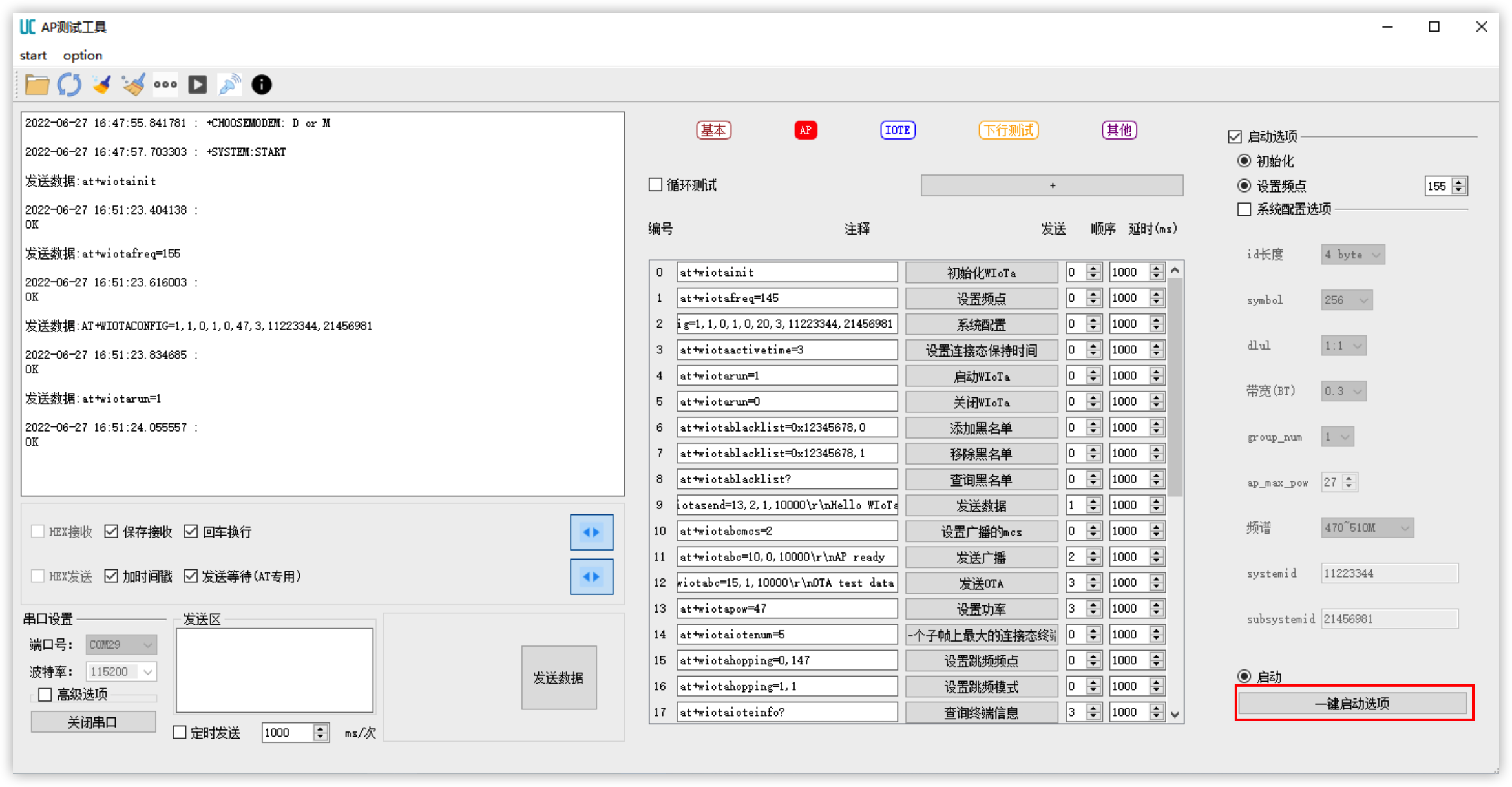Viewport: 1512px width, 787px height.
Task: Open the dlul 1:1 dropdown
Action: point(1343,346)
